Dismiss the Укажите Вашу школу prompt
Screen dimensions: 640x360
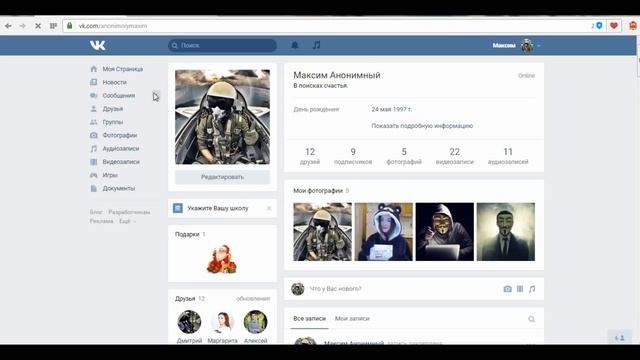[x=269, y=208]
